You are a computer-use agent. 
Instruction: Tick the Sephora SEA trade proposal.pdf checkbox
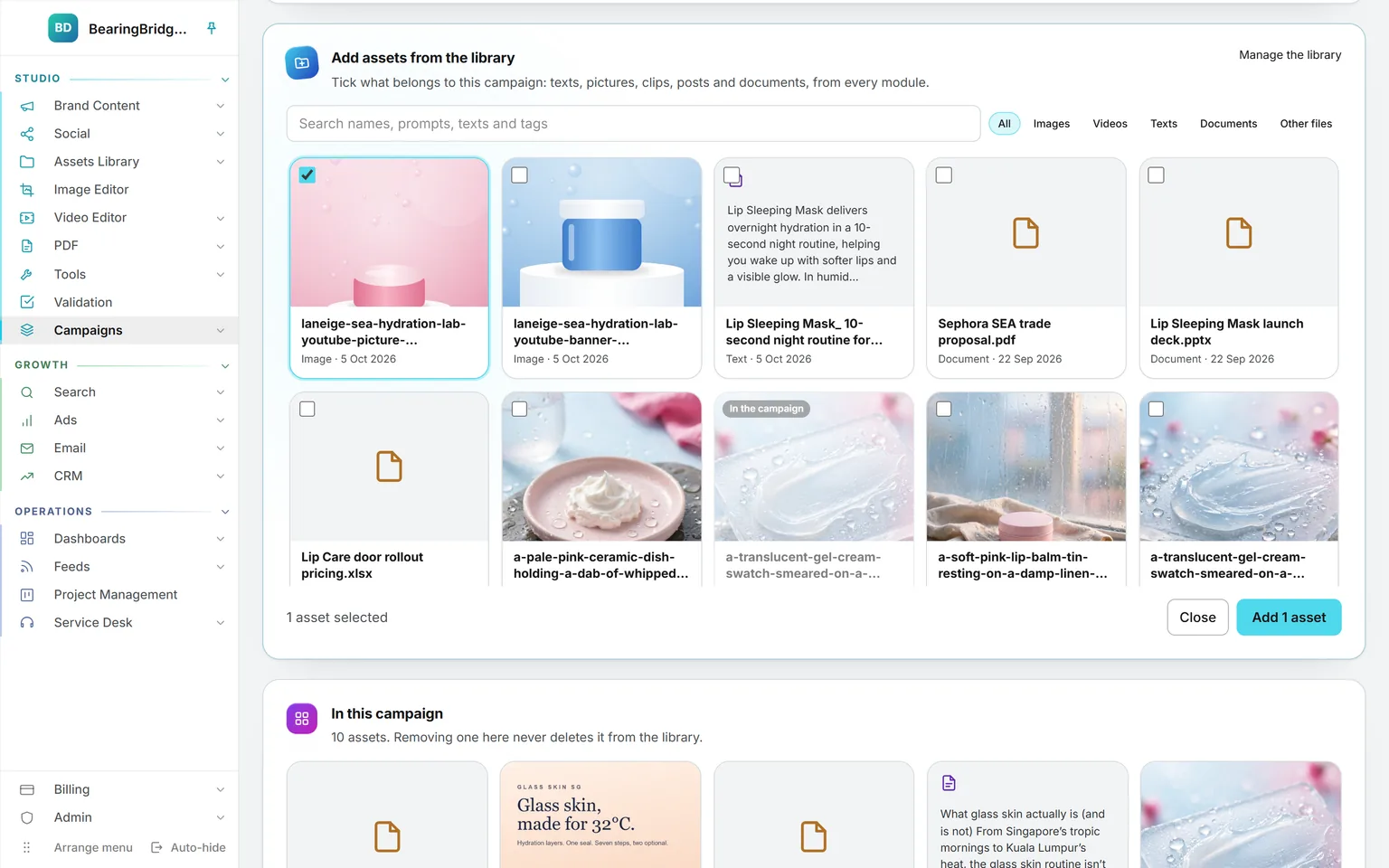point(944,175)
